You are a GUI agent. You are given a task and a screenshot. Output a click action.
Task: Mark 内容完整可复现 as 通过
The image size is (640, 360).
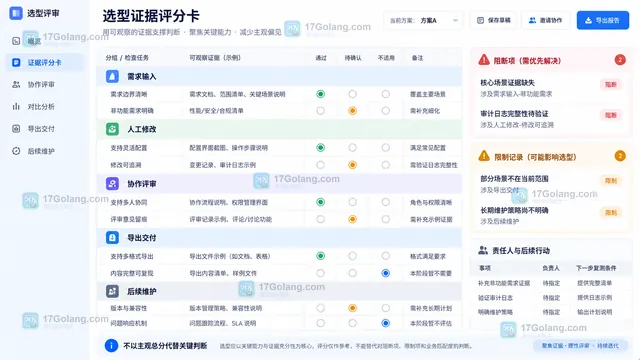point(320,273)
